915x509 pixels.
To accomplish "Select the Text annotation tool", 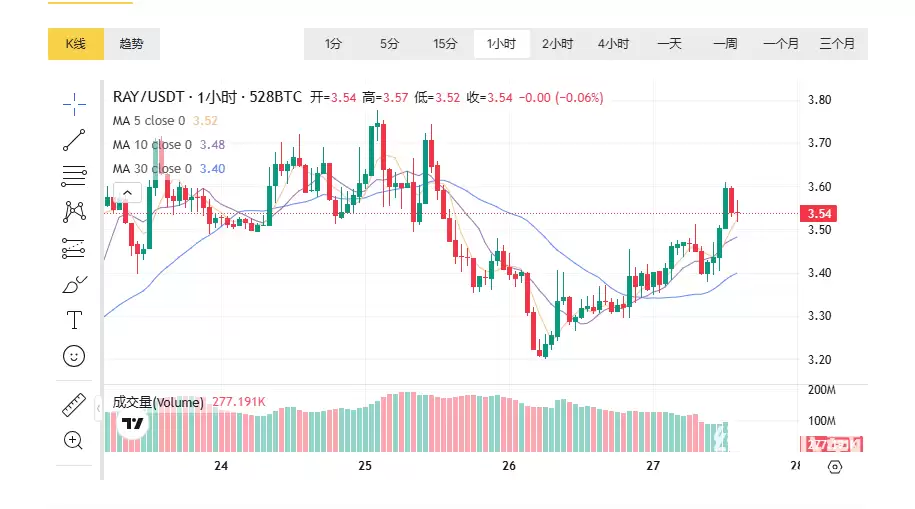I will pyautogui.click(x=74, y=320).
